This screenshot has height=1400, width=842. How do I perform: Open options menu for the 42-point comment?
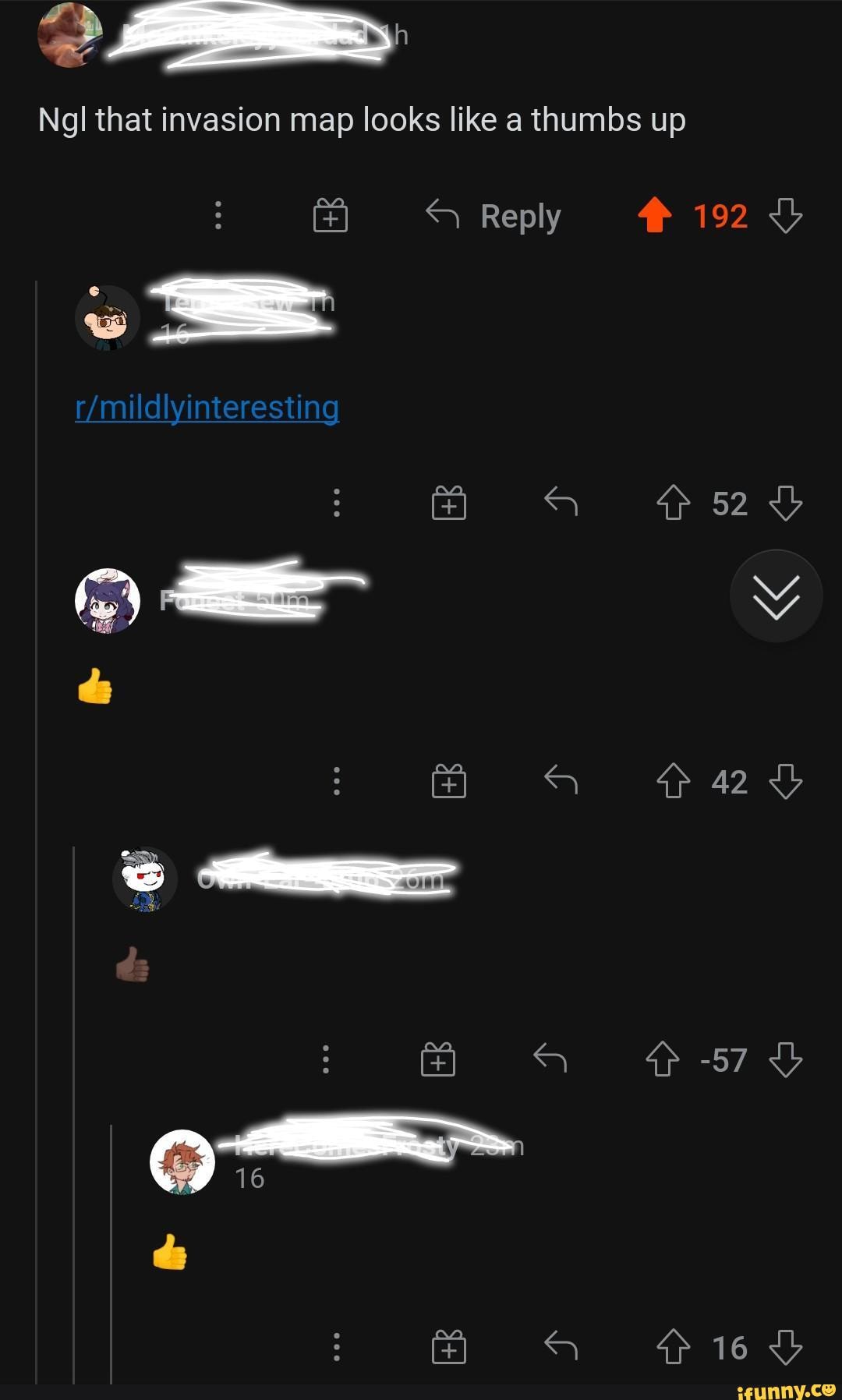pyautogui.click(x=337, y=781)
